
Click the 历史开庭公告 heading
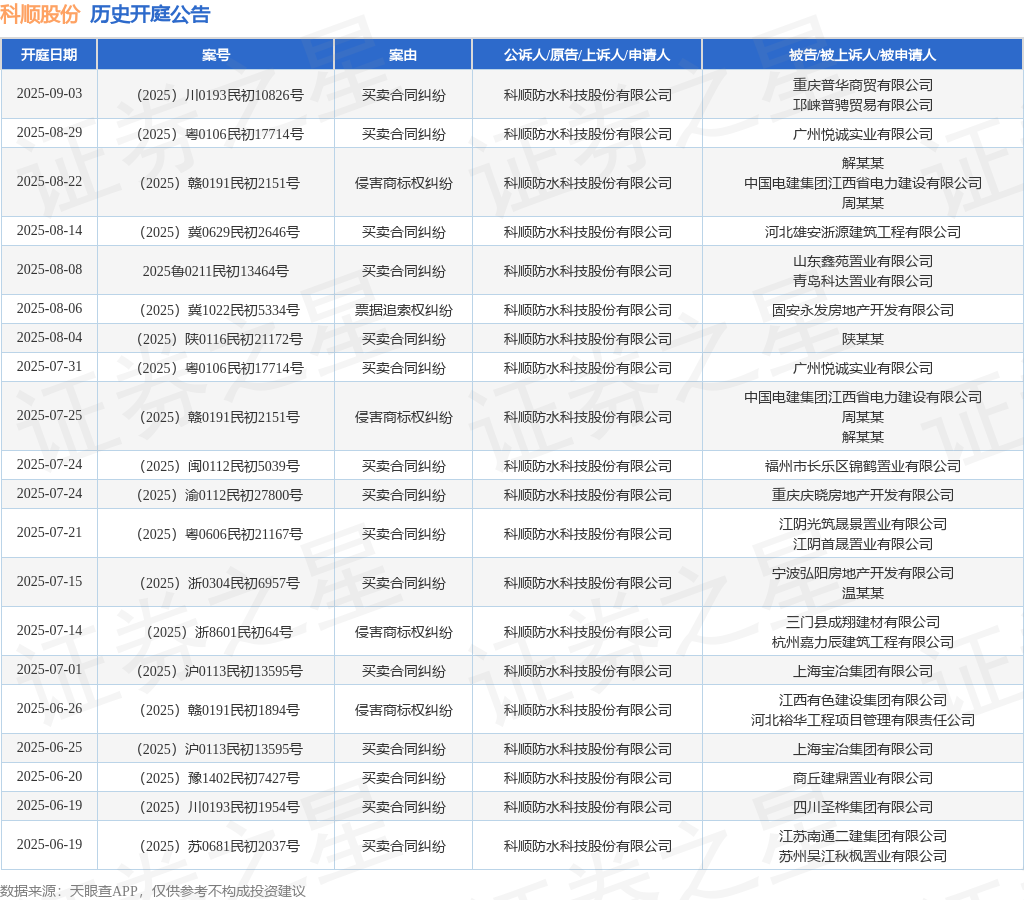pyautogui.click(x=150, y=14)
